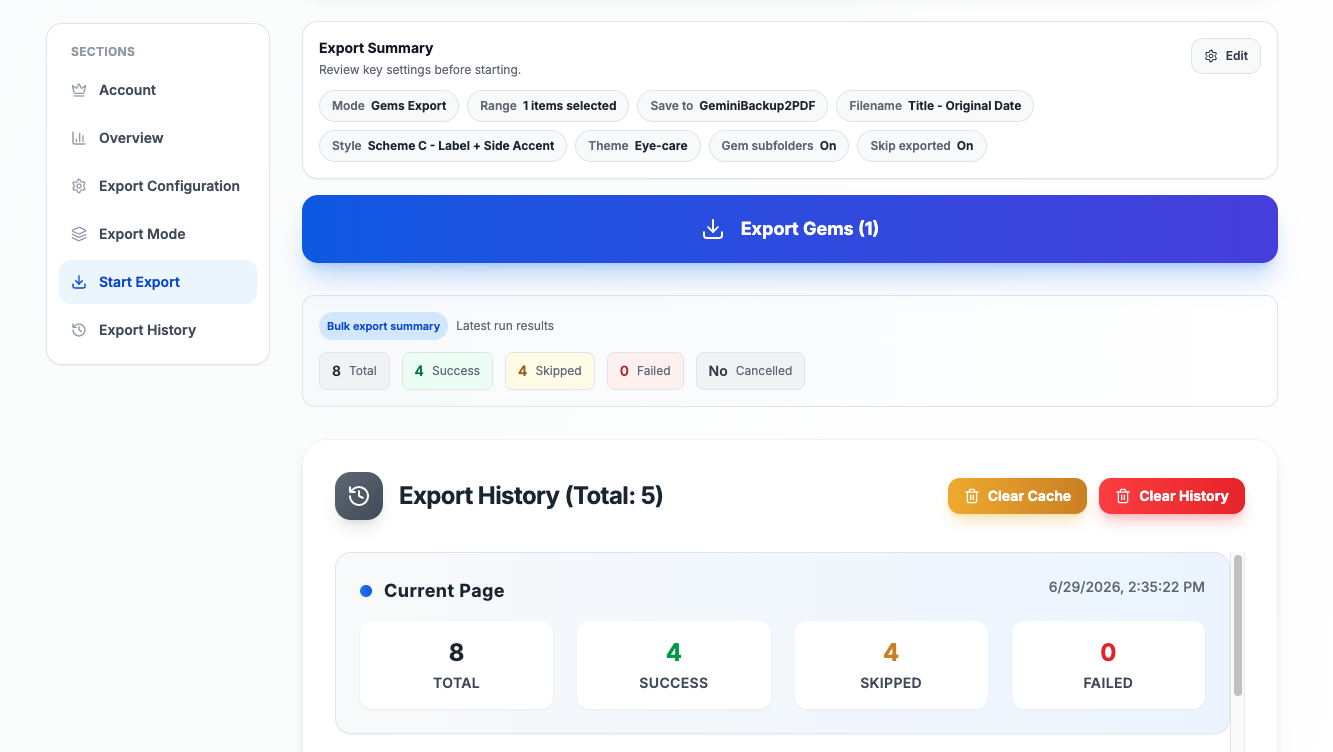1333x752 pixels.
Task: Click the Style Scheme C chip
Action: [x=443, y=146]
